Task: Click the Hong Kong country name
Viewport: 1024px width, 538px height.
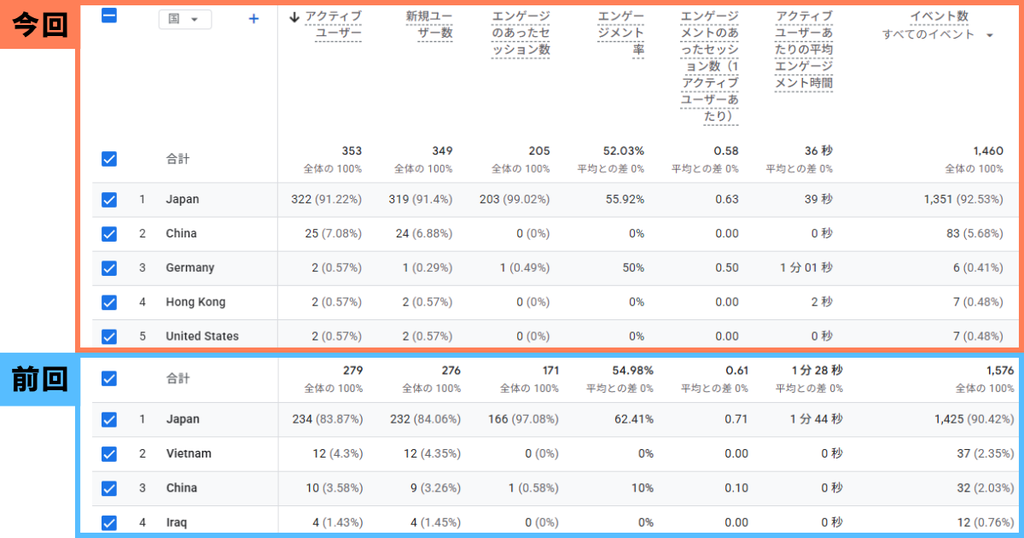Action: [195, 302]
